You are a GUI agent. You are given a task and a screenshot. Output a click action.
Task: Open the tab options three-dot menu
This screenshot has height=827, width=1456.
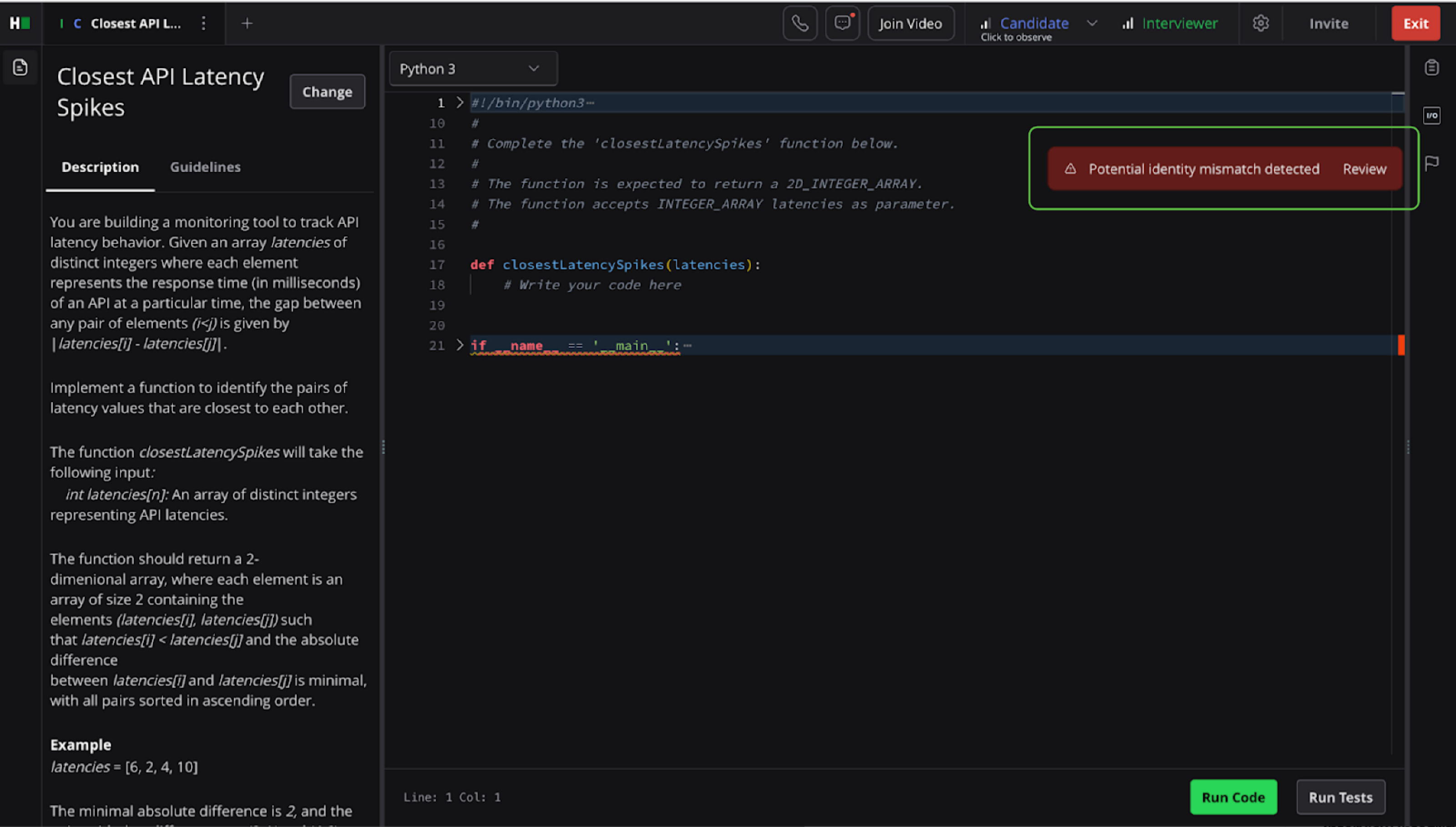tap(203, 23)
